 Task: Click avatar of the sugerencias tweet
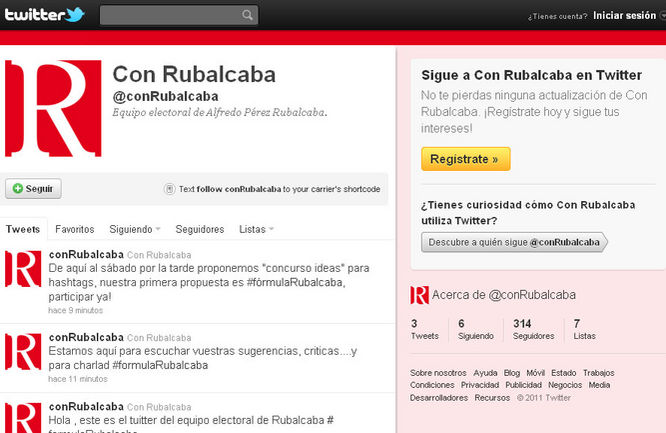coord(23,351)
